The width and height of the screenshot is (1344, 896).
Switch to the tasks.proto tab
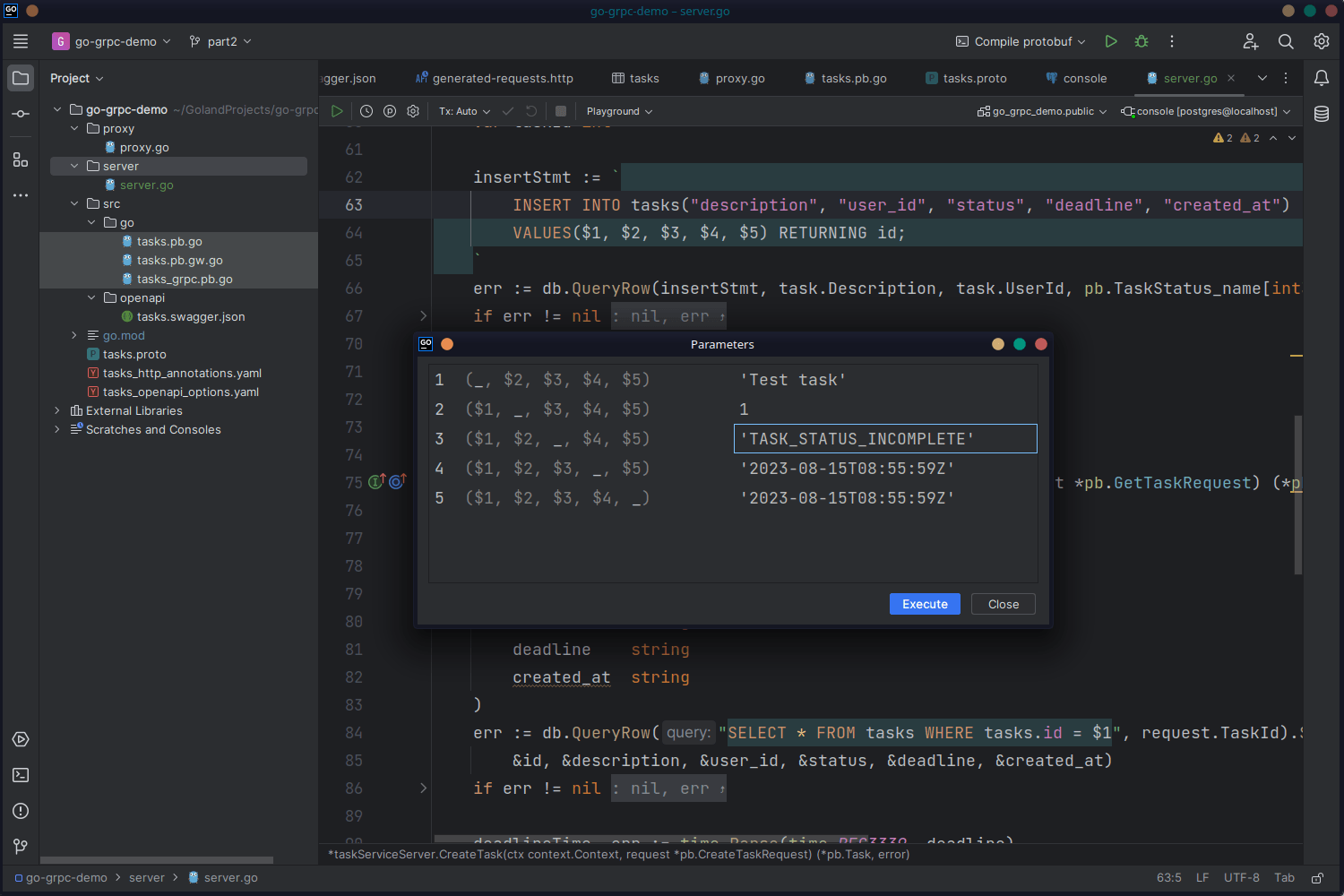tap(973, 78)
